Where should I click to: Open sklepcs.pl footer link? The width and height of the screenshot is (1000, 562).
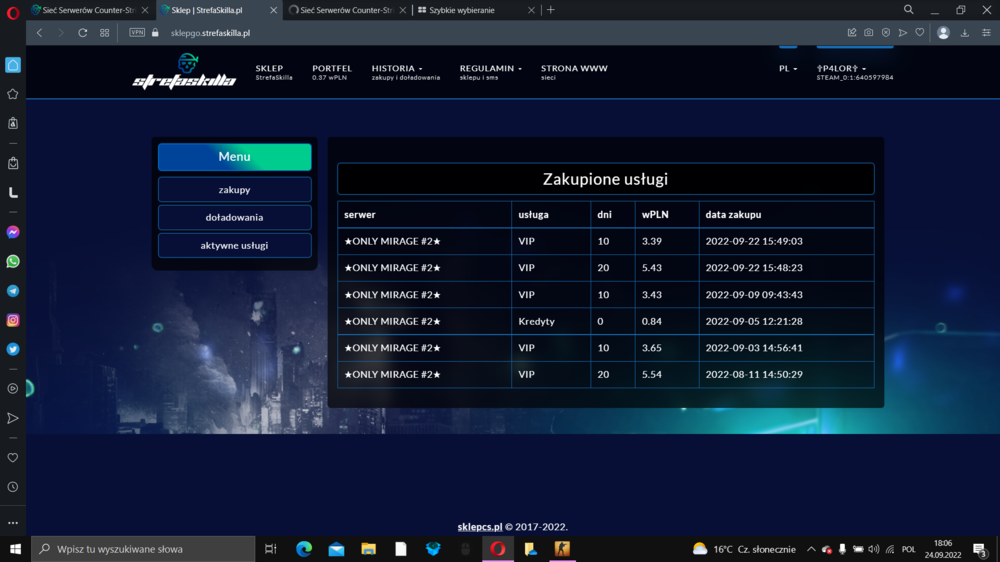click(480, 527)
